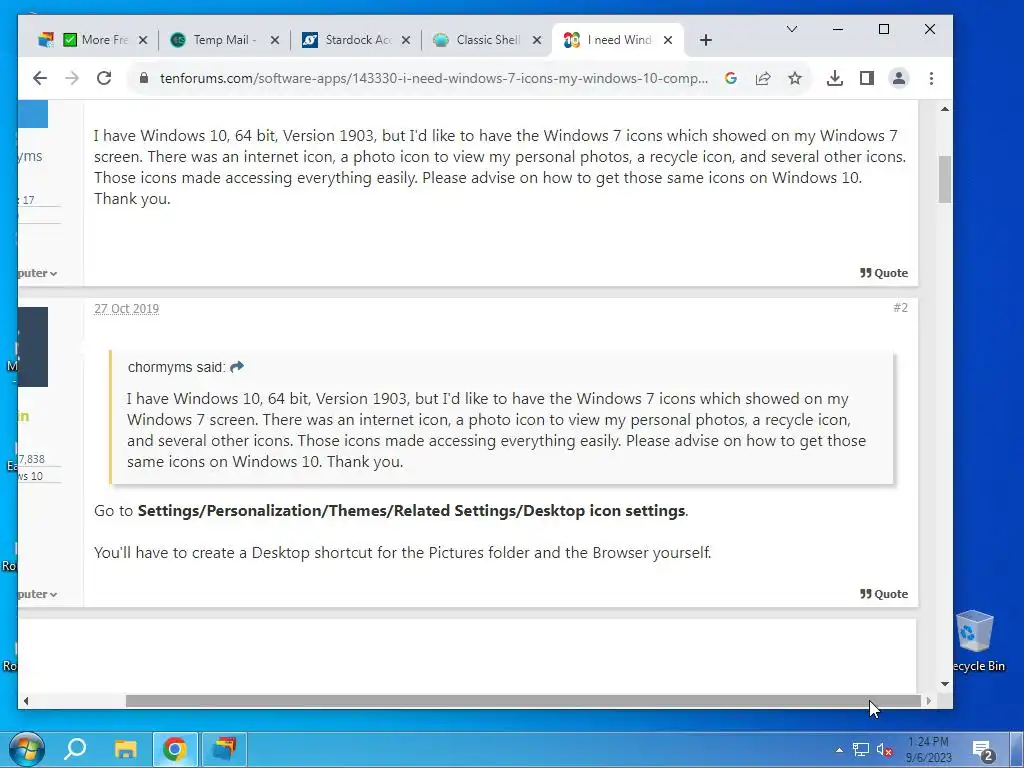Expand second poster's computer dropdown
This screenshot has width=1024, height=768.
(x=37, y=594)
